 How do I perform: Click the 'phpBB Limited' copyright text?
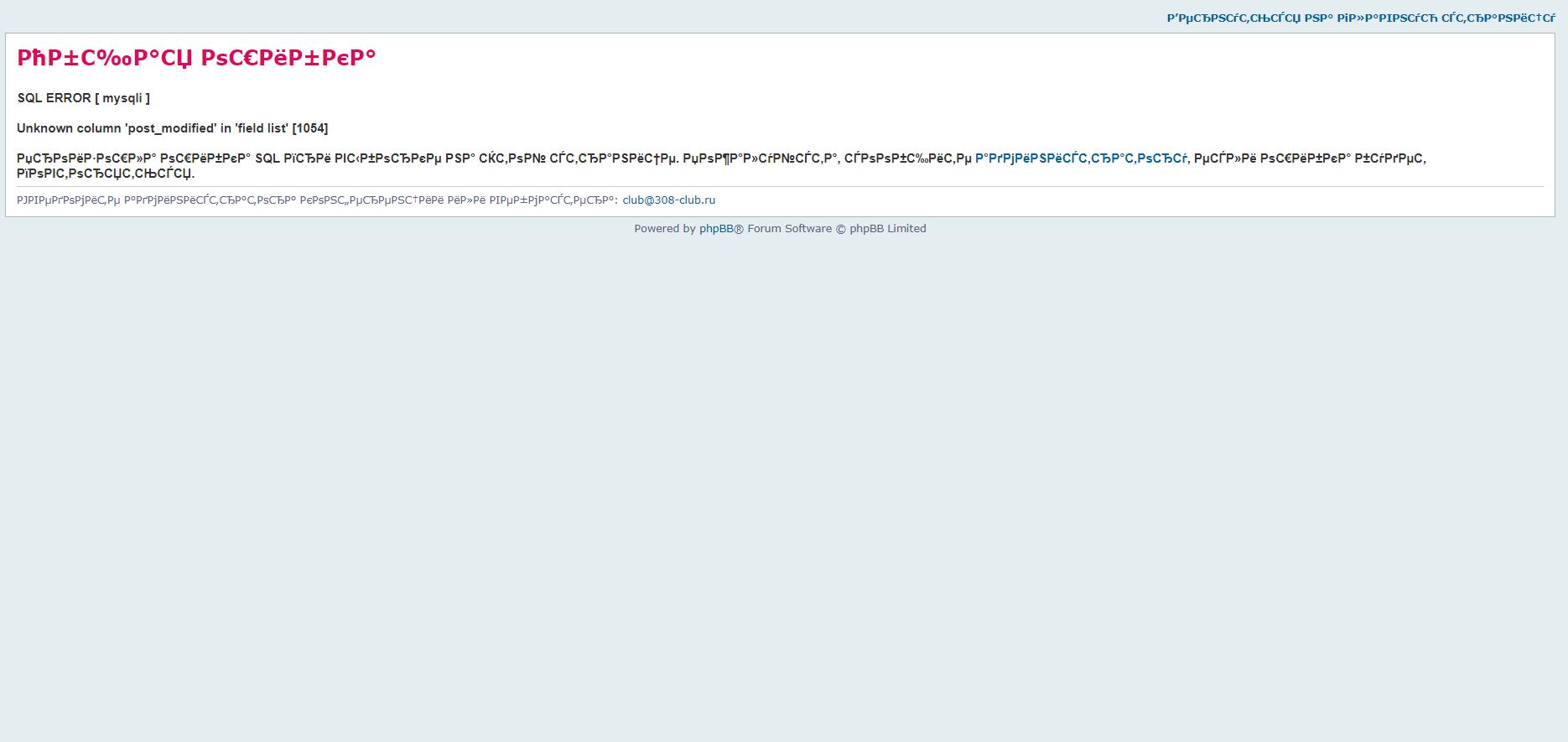click(887, 229)
